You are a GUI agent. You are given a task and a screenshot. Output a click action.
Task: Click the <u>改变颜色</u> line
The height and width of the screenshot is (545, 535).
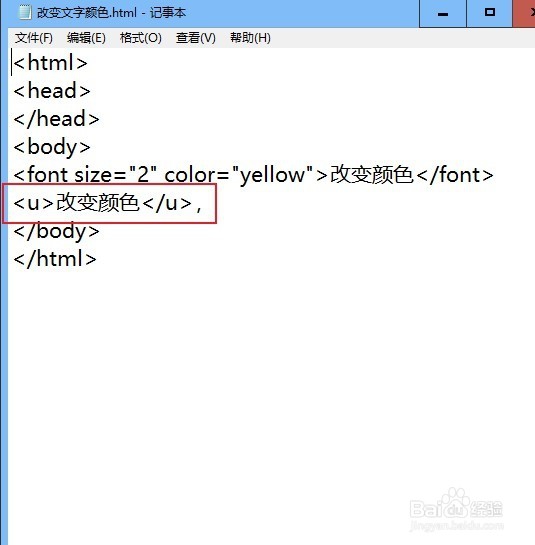(107, 203)
